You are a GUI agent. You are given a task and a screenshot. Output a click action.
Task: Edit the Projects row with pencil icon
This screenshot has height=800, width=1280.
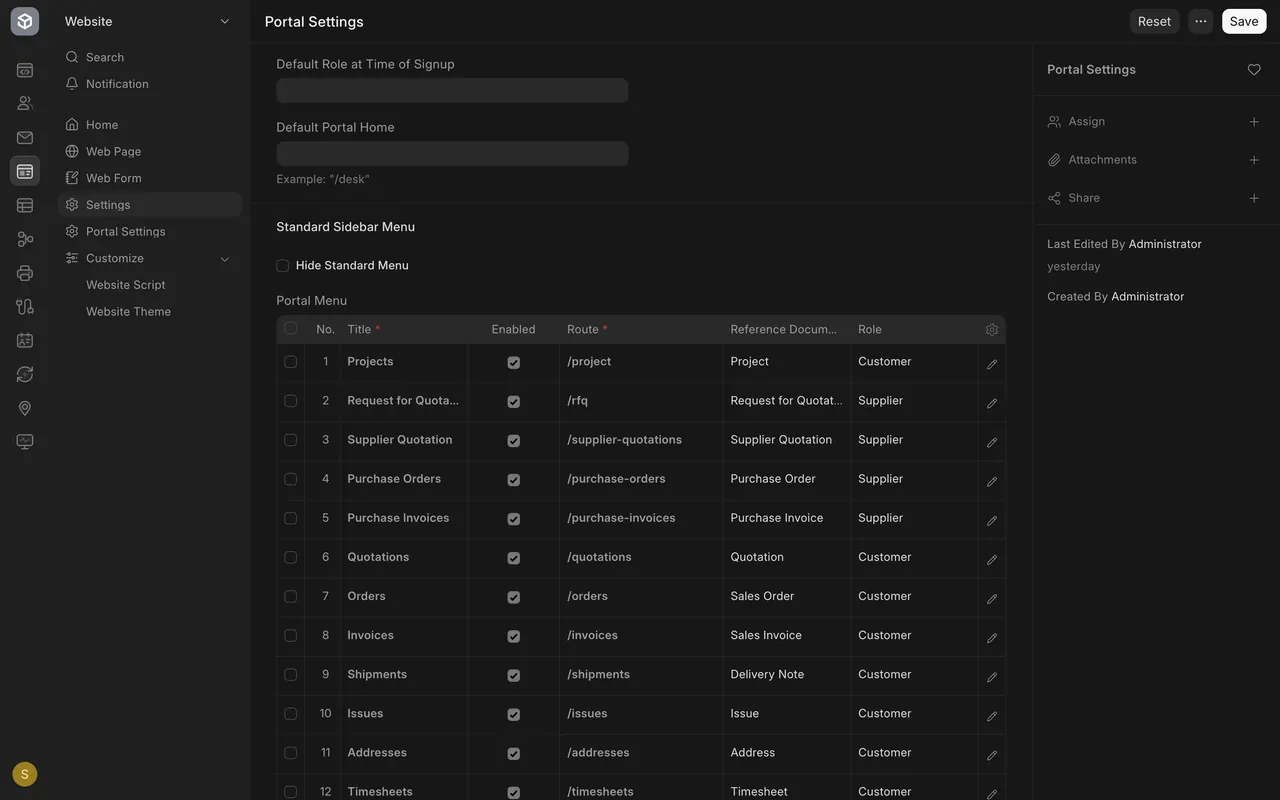tap(992, 364)
